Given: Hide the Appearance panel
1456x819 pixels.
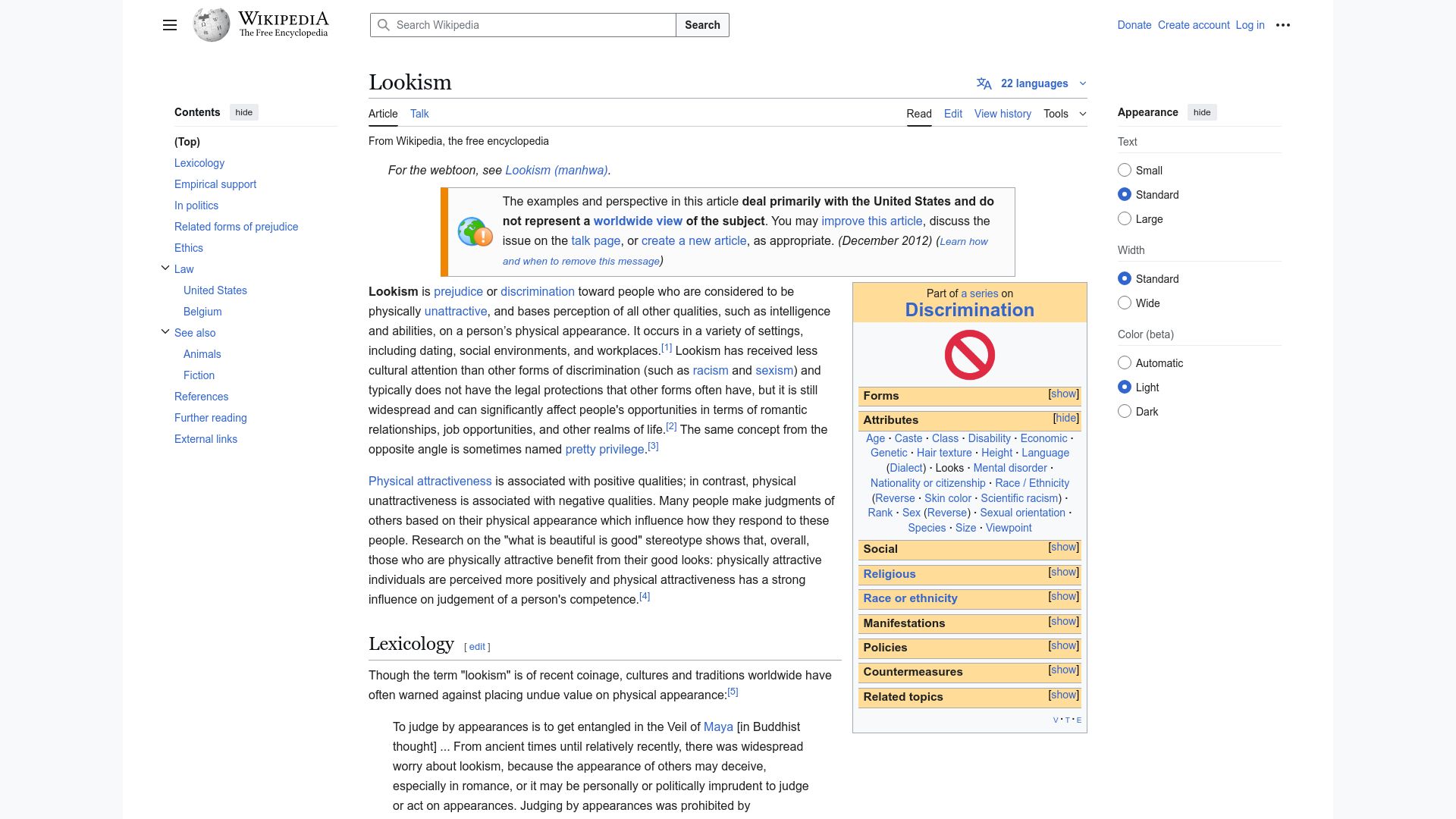Looking at the screenshot, I should (x=1202, y=112).
